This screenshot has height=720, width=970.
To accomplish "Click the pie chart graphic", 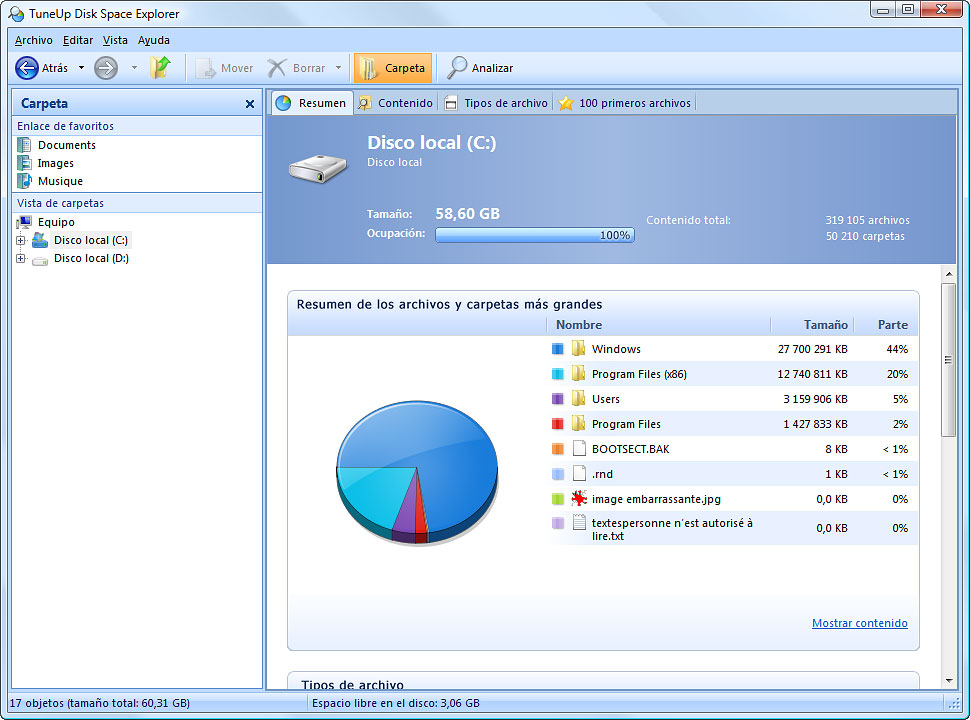I will tap(417, 473).
